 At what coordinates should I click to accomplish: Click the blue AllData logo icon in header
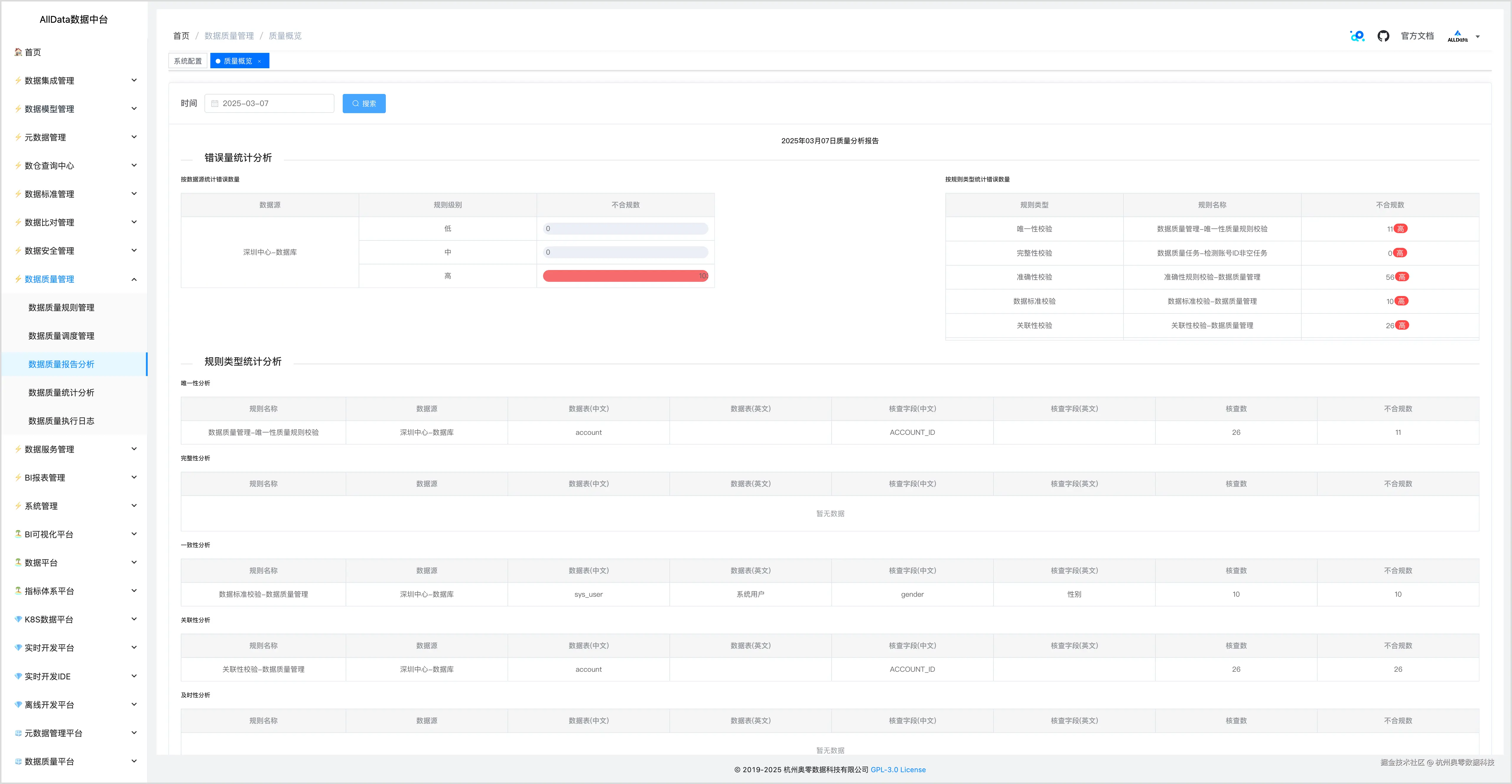click(1357, 36)
